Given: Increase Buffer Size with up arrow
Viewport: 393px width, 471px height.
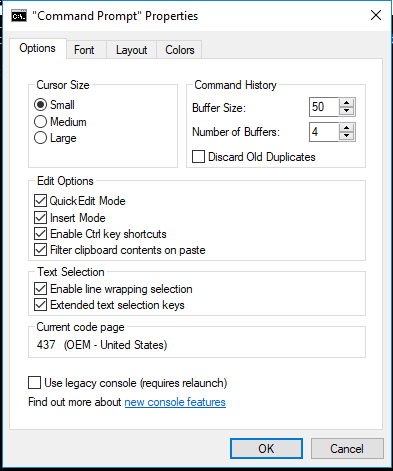Looking at the screenshot, I should (347, 103).
